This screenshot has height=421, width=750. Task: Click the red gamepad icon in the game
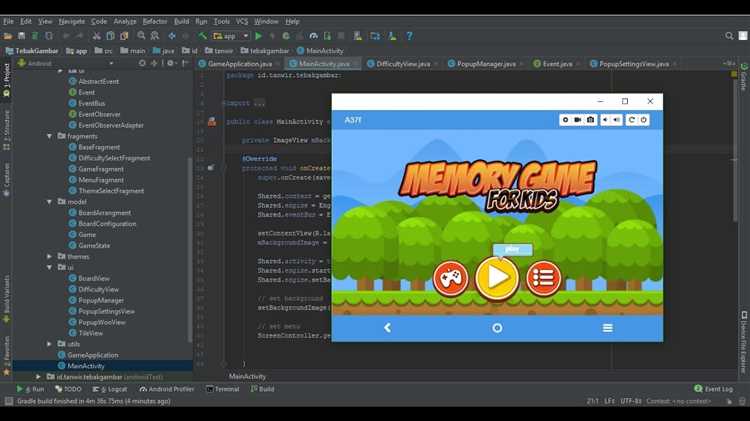tap(451, 277)
